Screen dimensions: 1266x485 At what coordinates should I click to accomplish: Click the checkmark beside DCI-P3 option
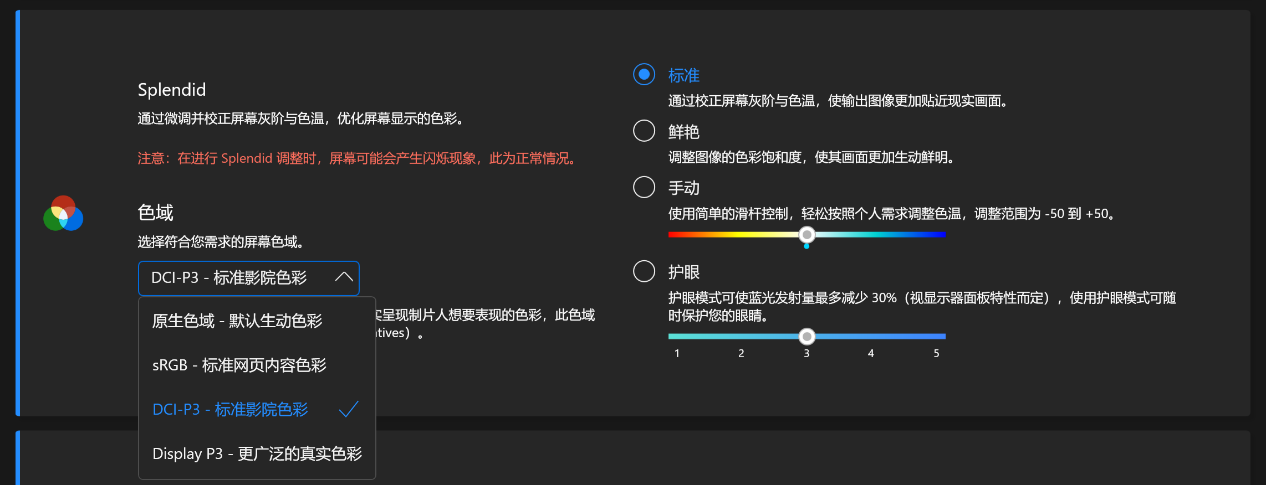[348, 409]
